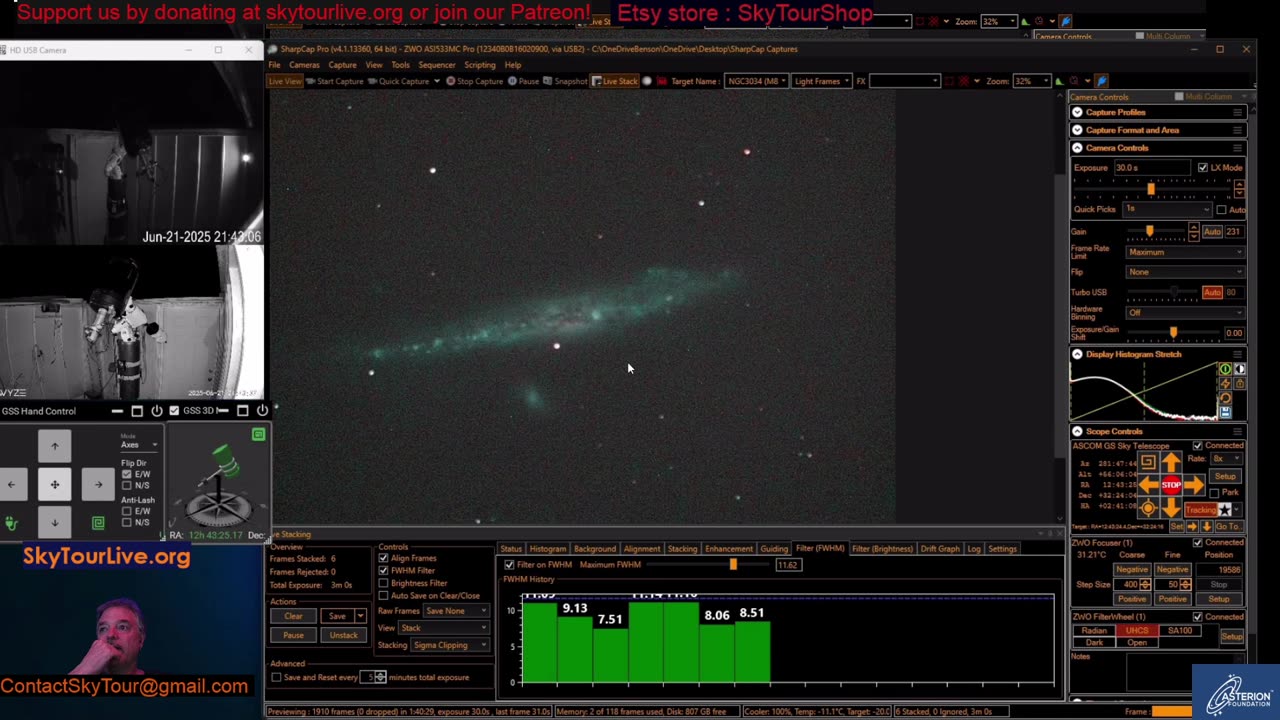Toggle the Align Frames checkbox
Image resolution: width=1280 pixels, height=720 pixels.
pos(383,558)
